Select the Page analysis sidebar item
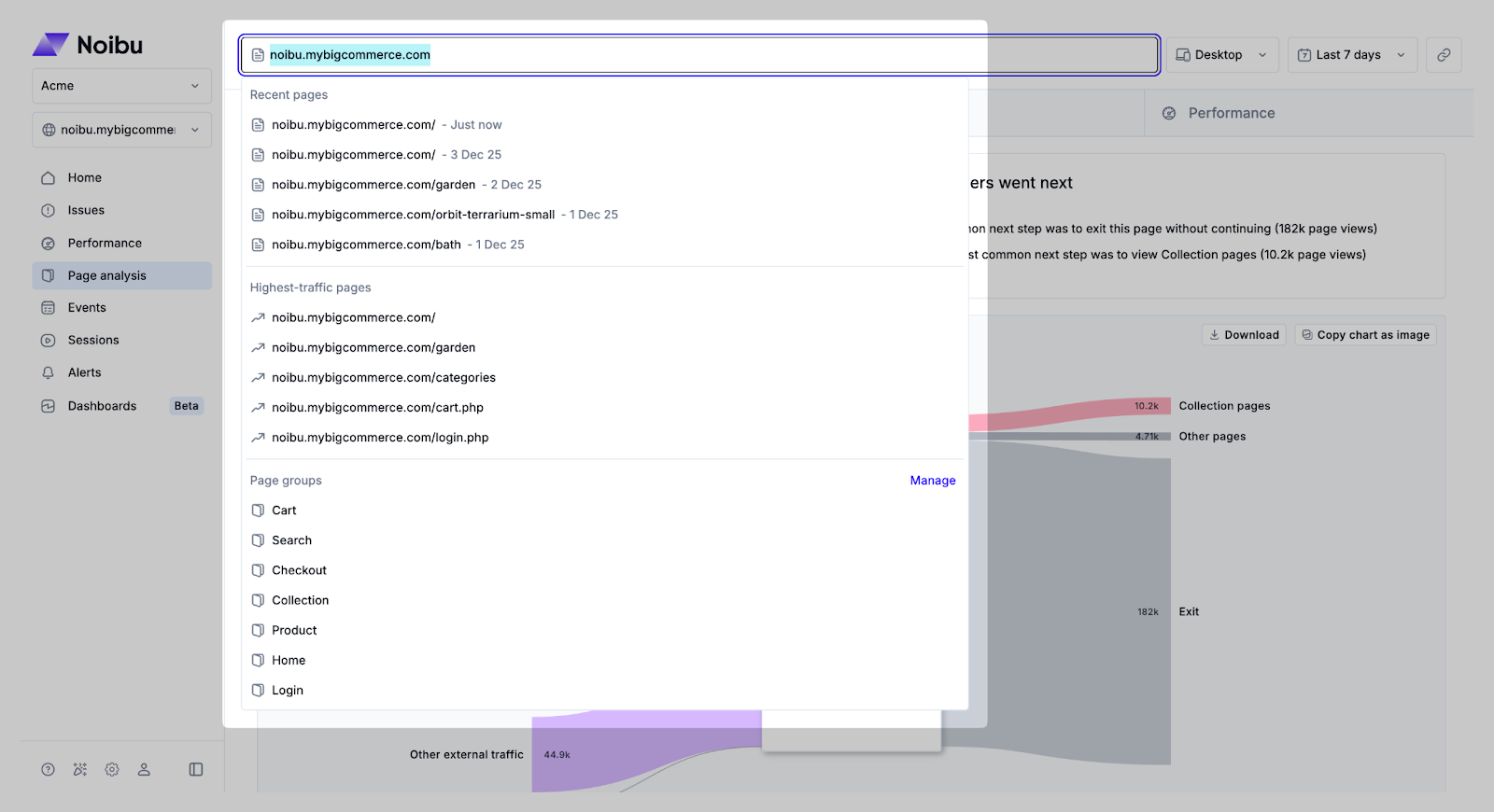Viewport: 1494px width, 812px height. [121, 275]
